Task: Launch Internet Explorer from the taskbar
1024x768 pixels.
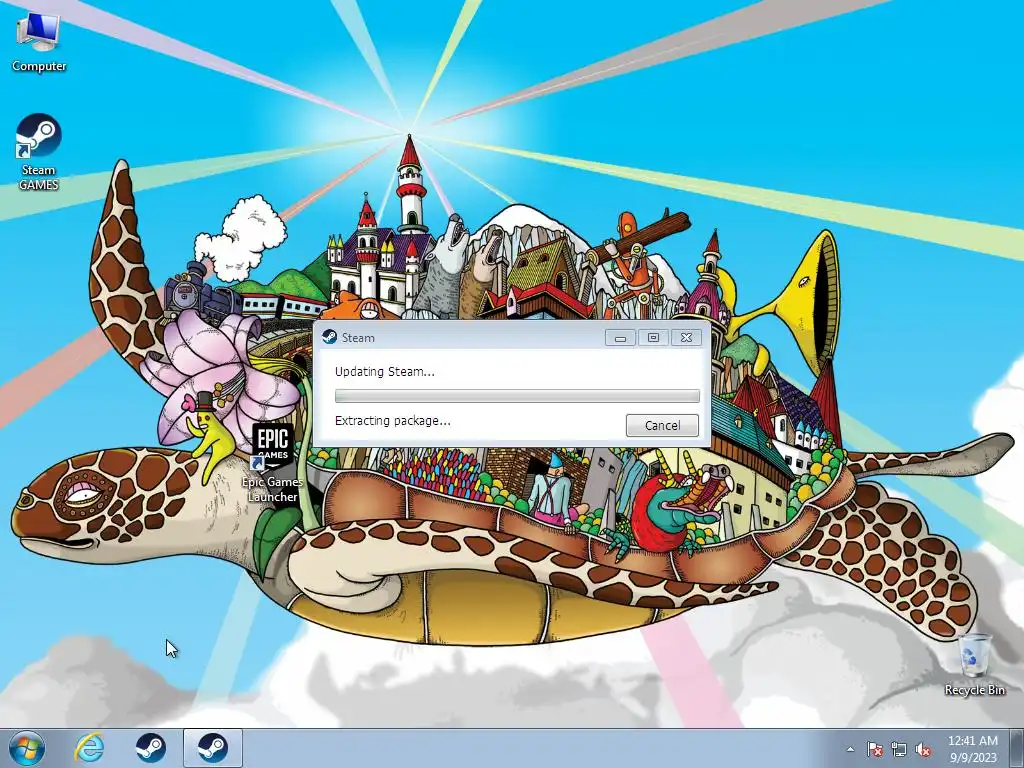Action: pyautogui.click(x=89, y=748)
